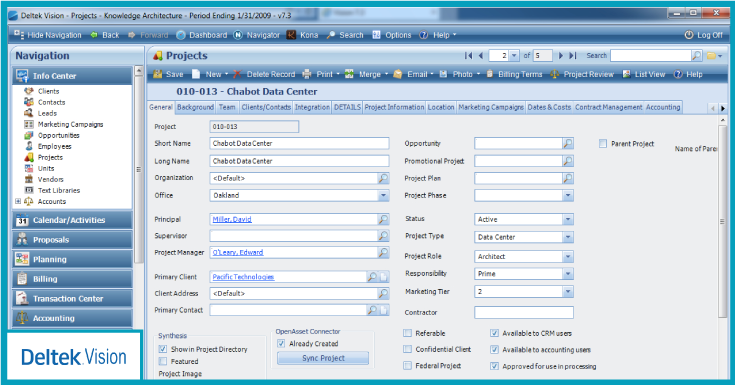Click the lookup icon for Promotional Project
This screenshot has height=385, width=735.
pyautogui.click(x=568, y=161)
